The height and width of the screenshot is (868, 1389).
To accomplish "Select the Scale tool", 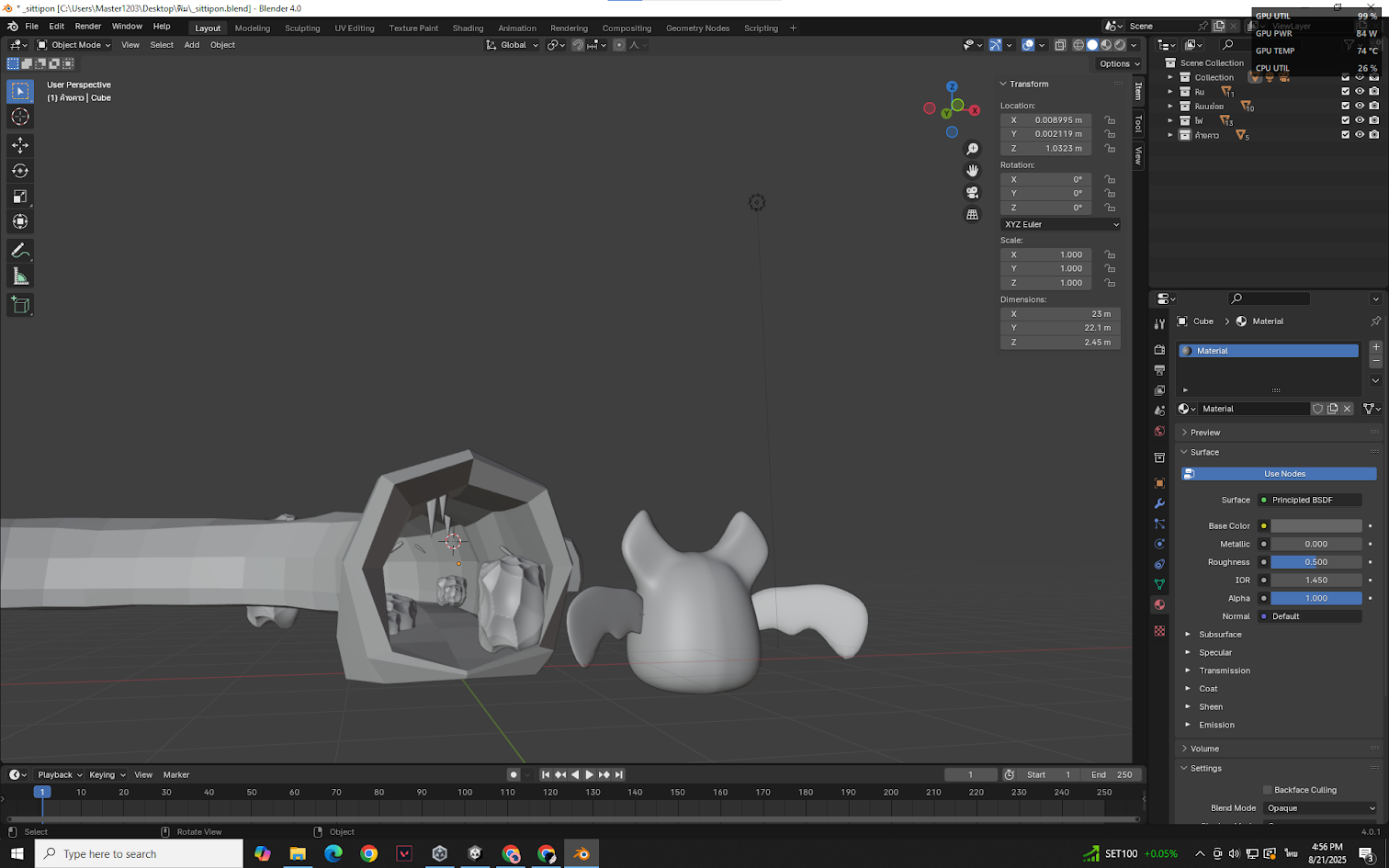I will point(20,197).
